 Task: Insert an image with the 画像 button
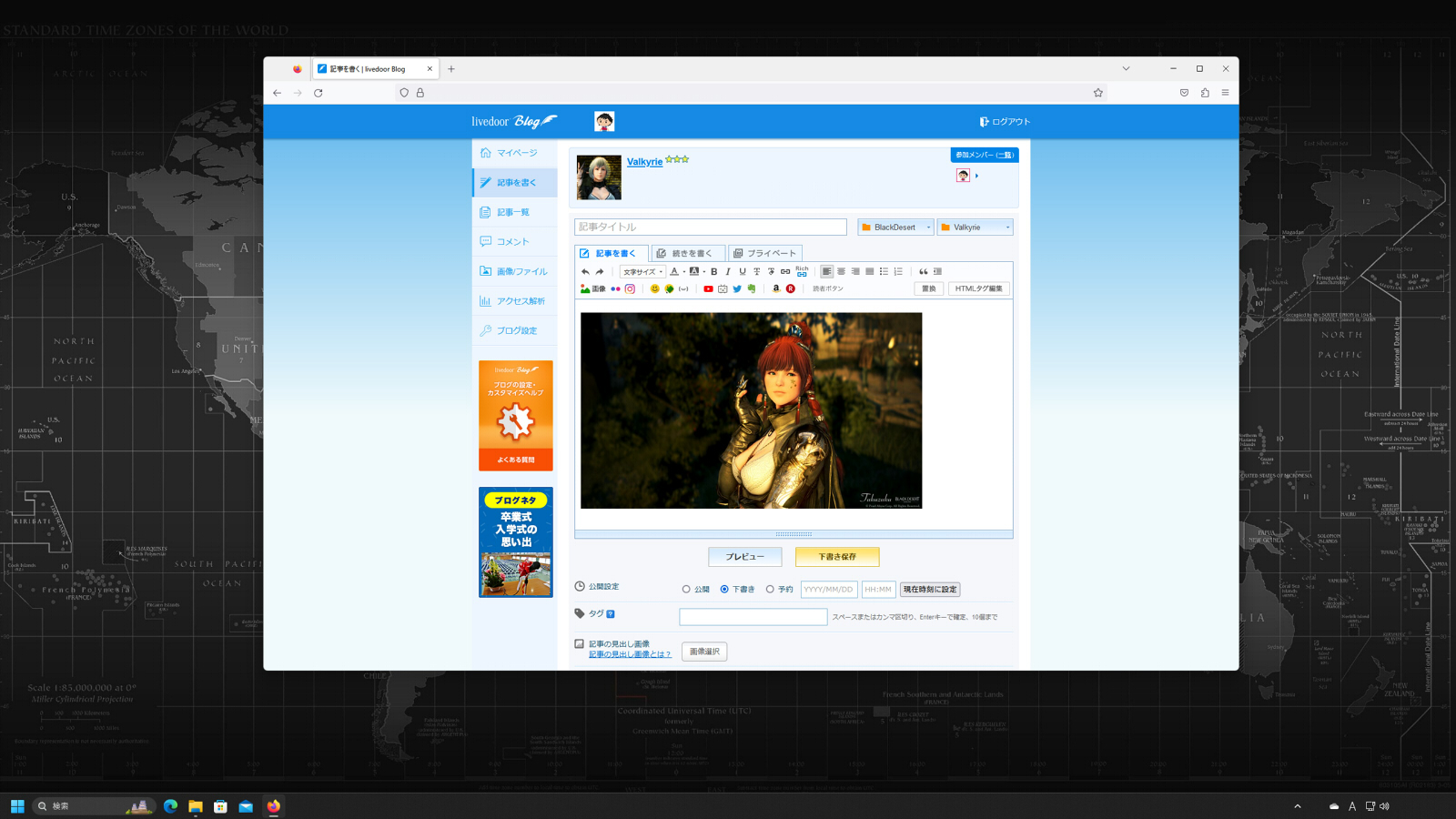[x=593, y=288]
